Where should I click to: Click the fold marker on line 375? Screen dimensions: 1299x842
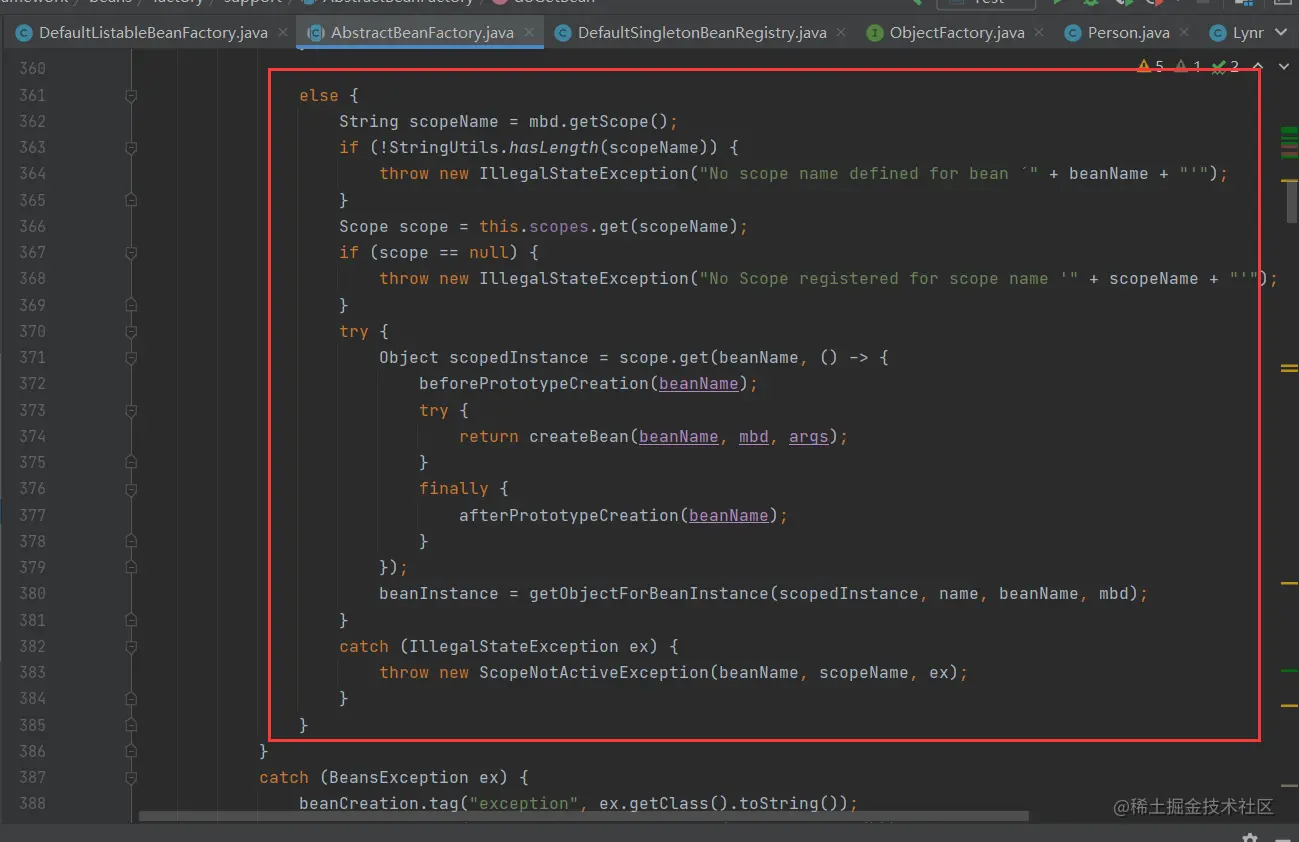point(131,462)
